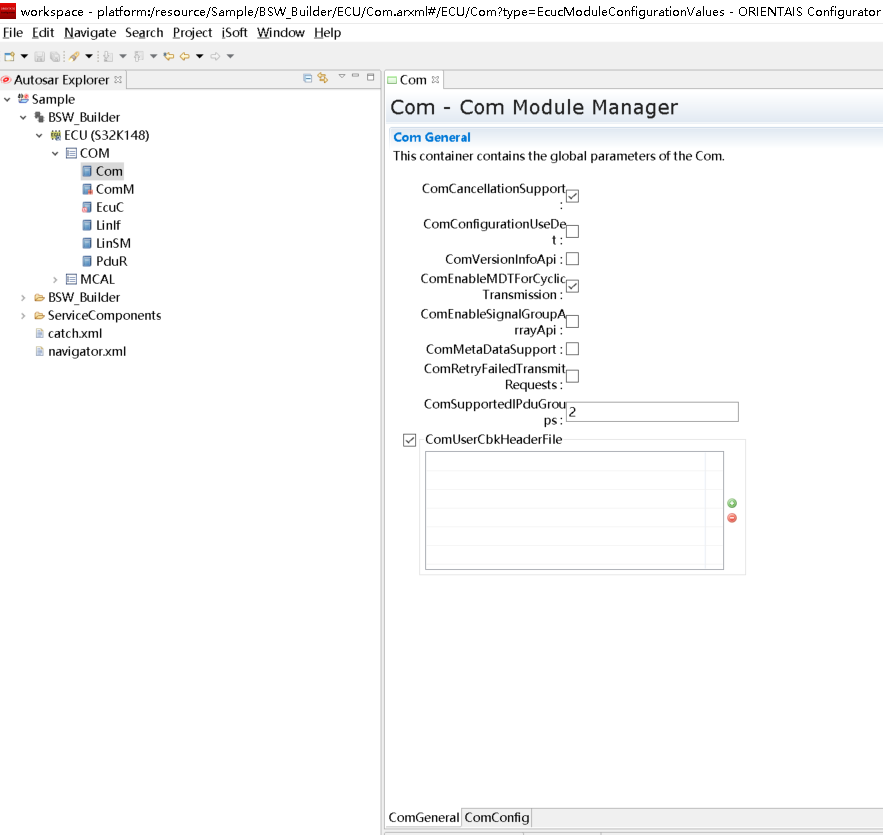Image resolution: width=883 pixels, height=835 pixels.
Task: Click the New wizard toolbar icon
Action: (x=10, y=56)
